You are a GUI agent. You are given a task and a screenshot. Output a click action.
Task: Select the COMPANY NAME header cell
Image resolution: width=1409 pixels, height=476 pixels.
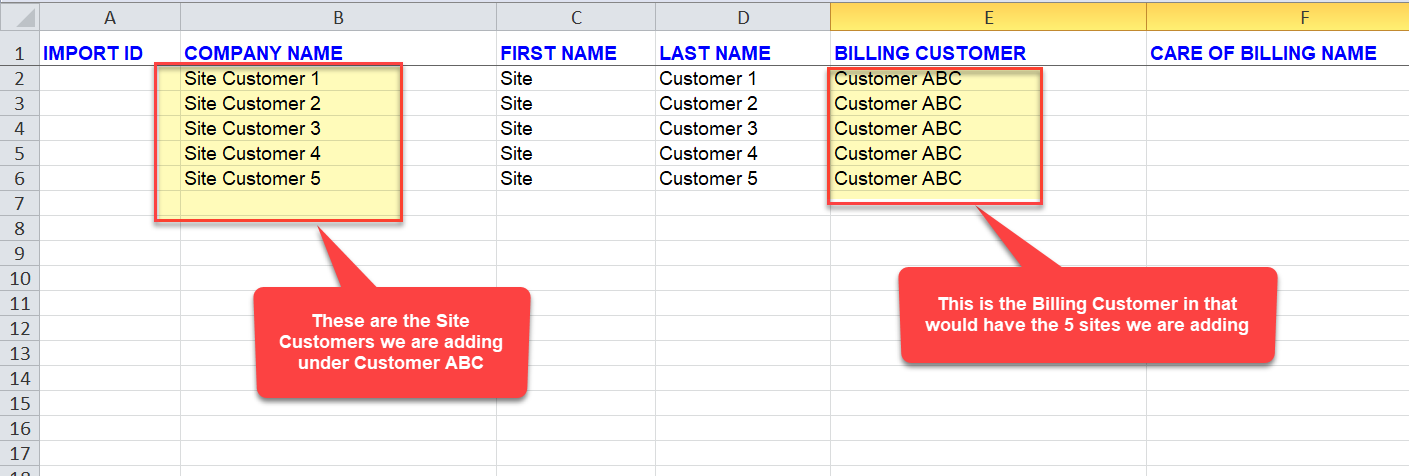click(264, 54)
